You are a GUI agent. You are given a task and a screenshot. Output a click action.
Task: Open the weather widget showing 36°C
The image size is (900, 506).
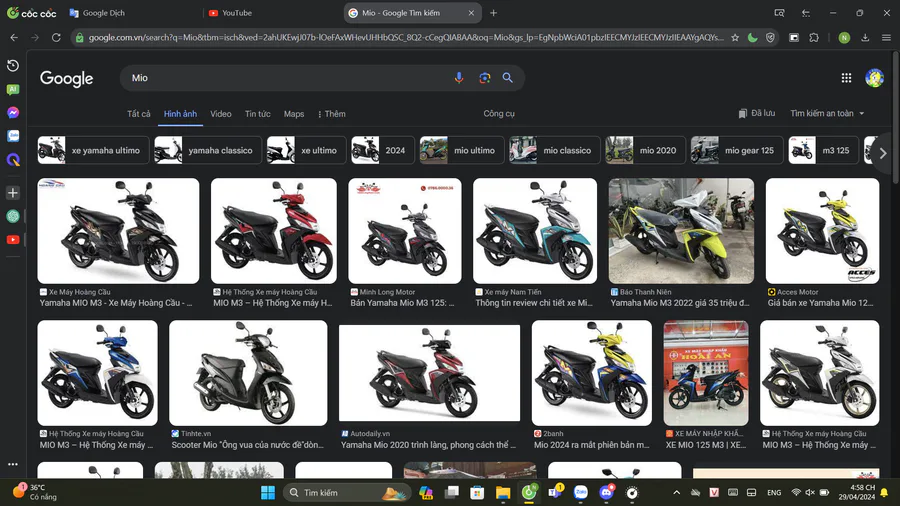(36, 492)
